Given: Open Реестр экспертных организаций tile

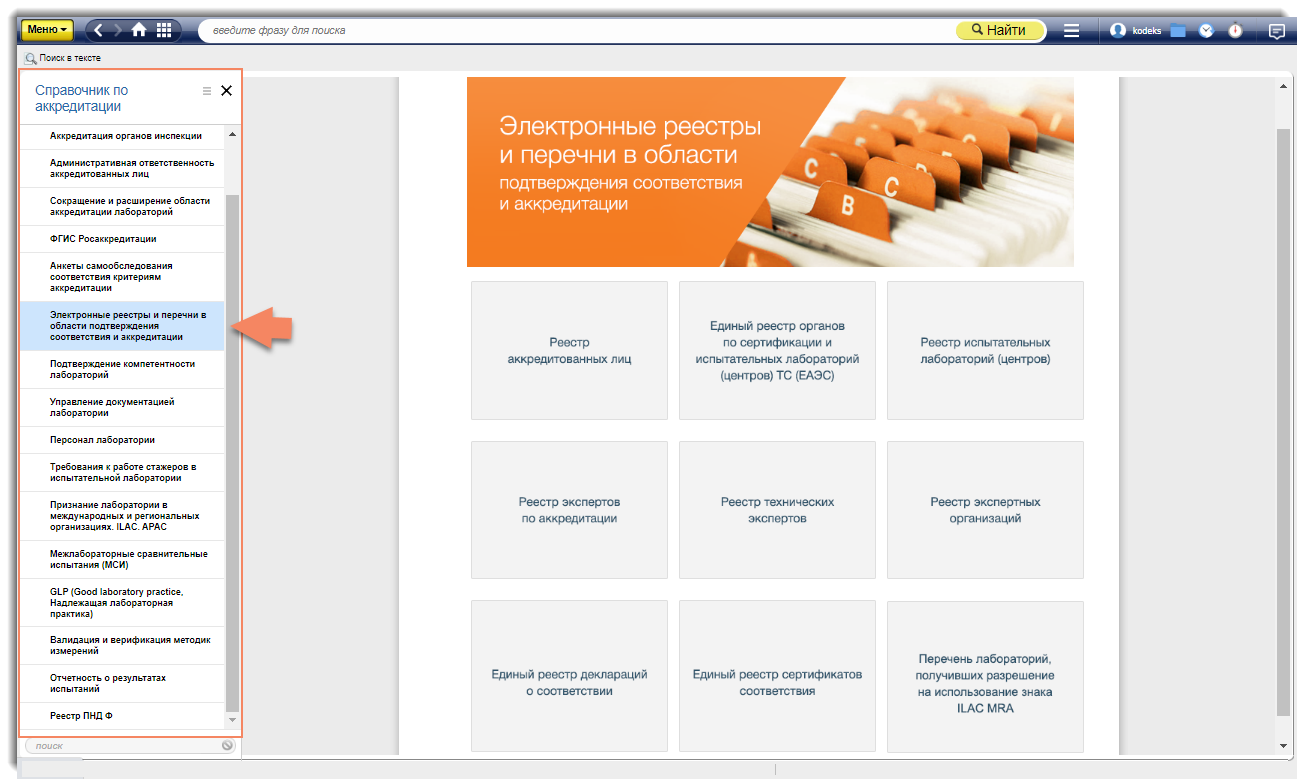Looking at the screenshot, I should pyautogui.click(x=985, y=510).
